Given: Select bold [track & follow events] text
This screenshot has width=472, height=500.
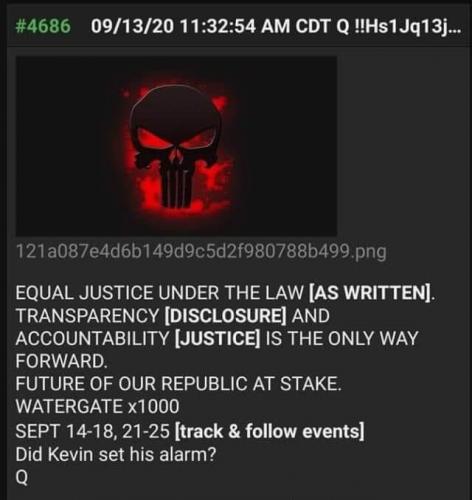Looking at the screenshot, I should tap(269, 431).
